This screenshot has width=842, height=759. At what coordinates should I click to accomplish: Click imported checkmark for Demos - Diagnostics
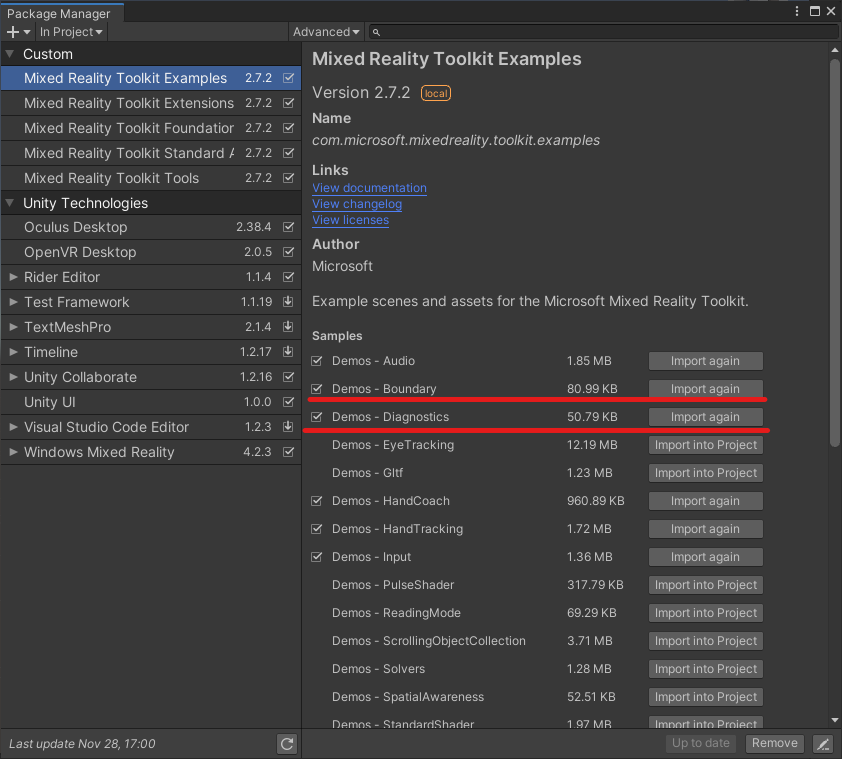(x=317, y=417)
